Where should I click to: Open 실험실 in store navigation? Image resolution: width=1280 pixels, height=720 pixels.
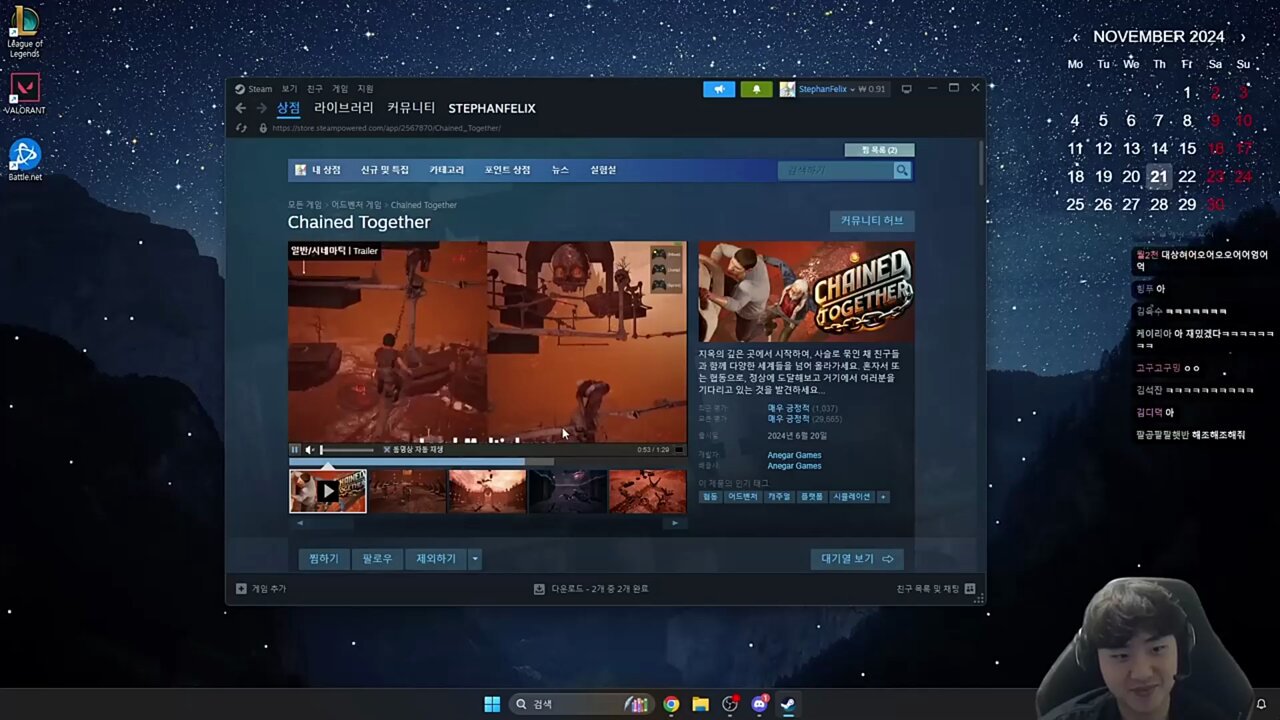pos(603,170)
